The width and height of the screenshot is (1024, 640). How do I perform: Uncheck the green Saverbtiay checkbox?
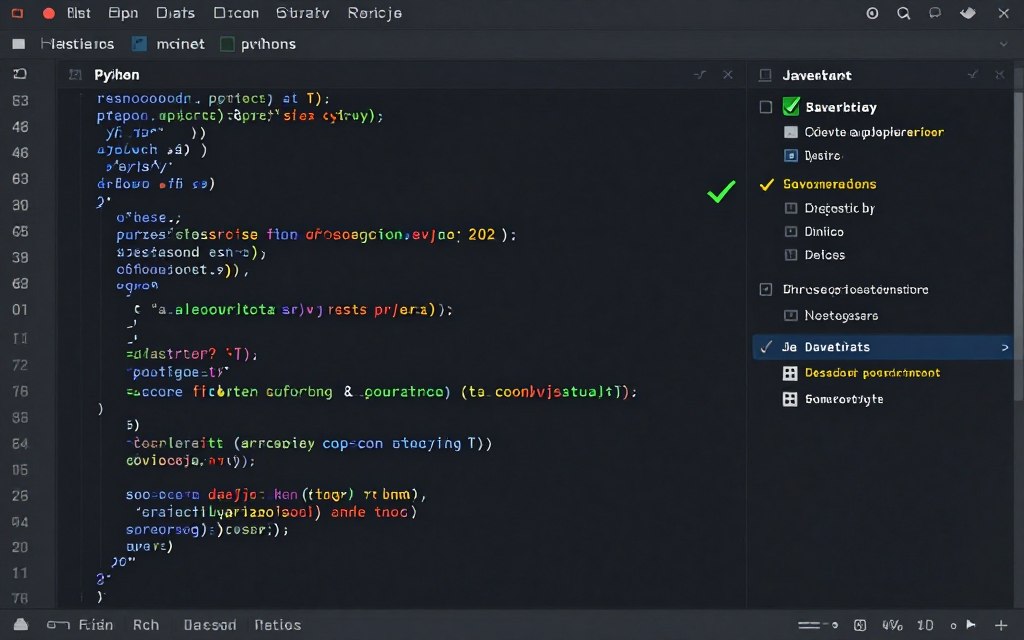[x=791, y=106]
